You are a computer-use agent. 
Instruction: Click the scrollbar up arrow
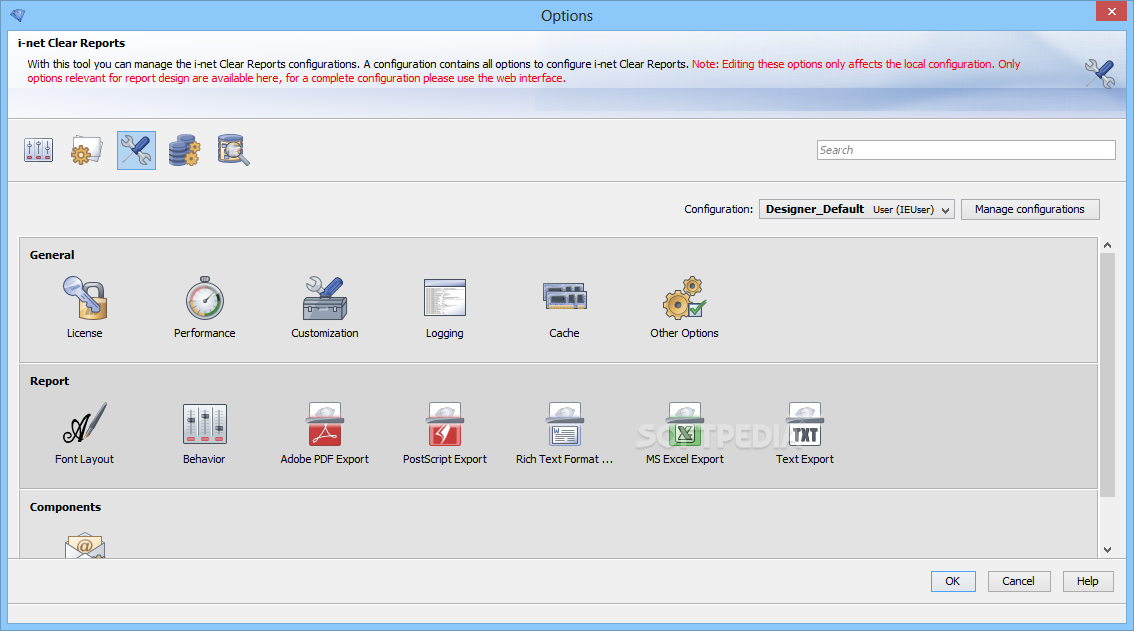[x=1107, y=245]
